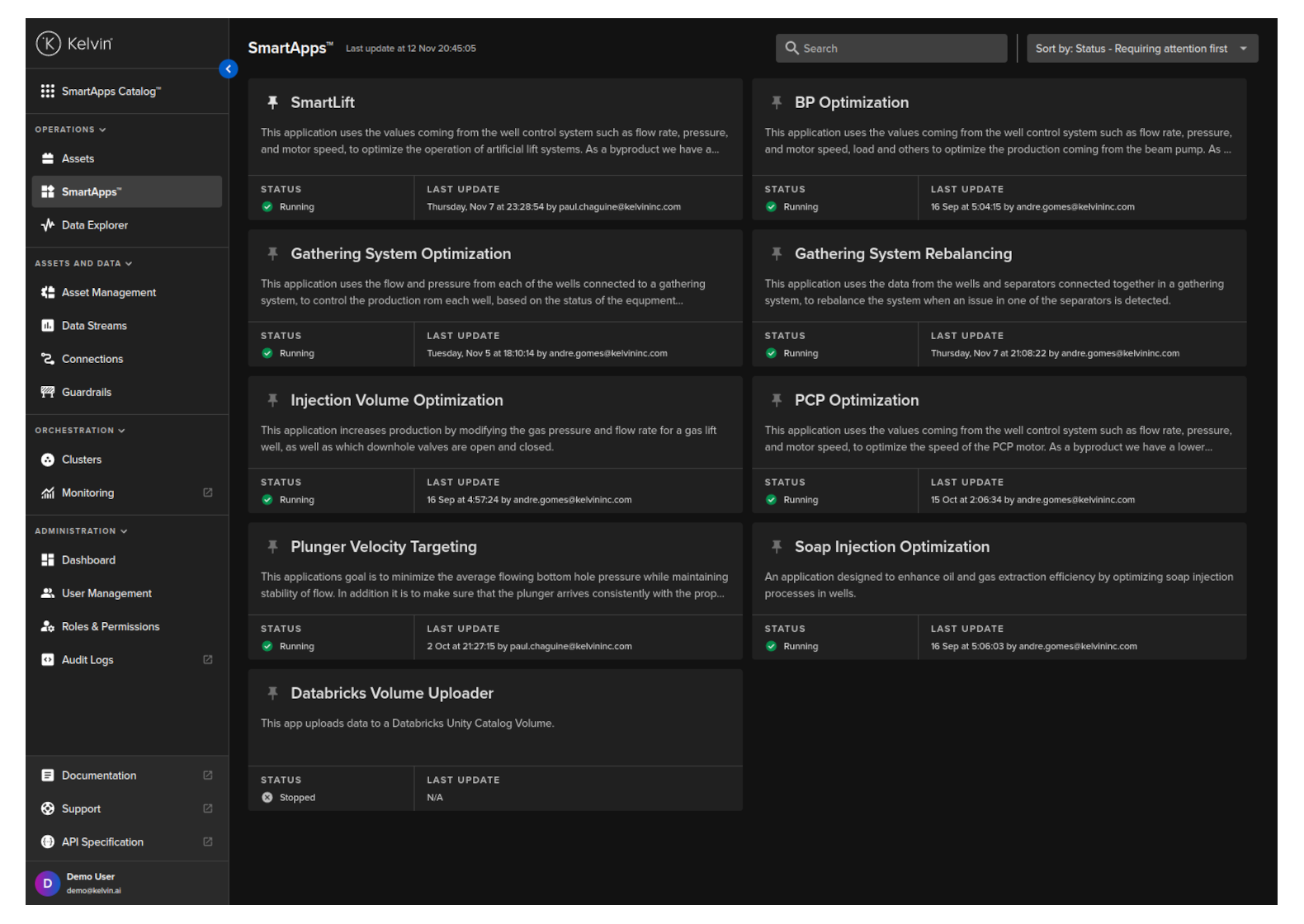The image size is (1304, 924).
Task: Open external link icon beside Monitoring
Action: [208, 493]
